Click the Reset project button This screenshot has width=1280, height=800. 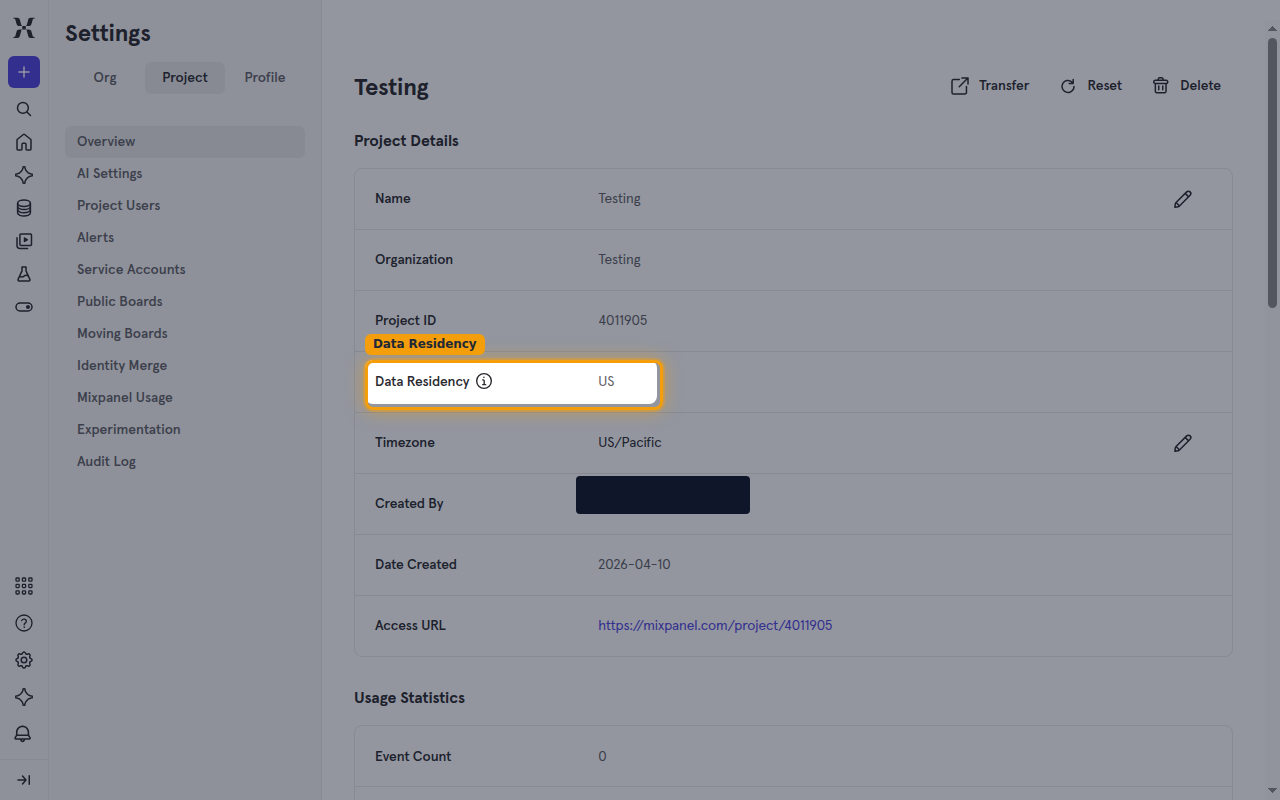point(1091,86)
